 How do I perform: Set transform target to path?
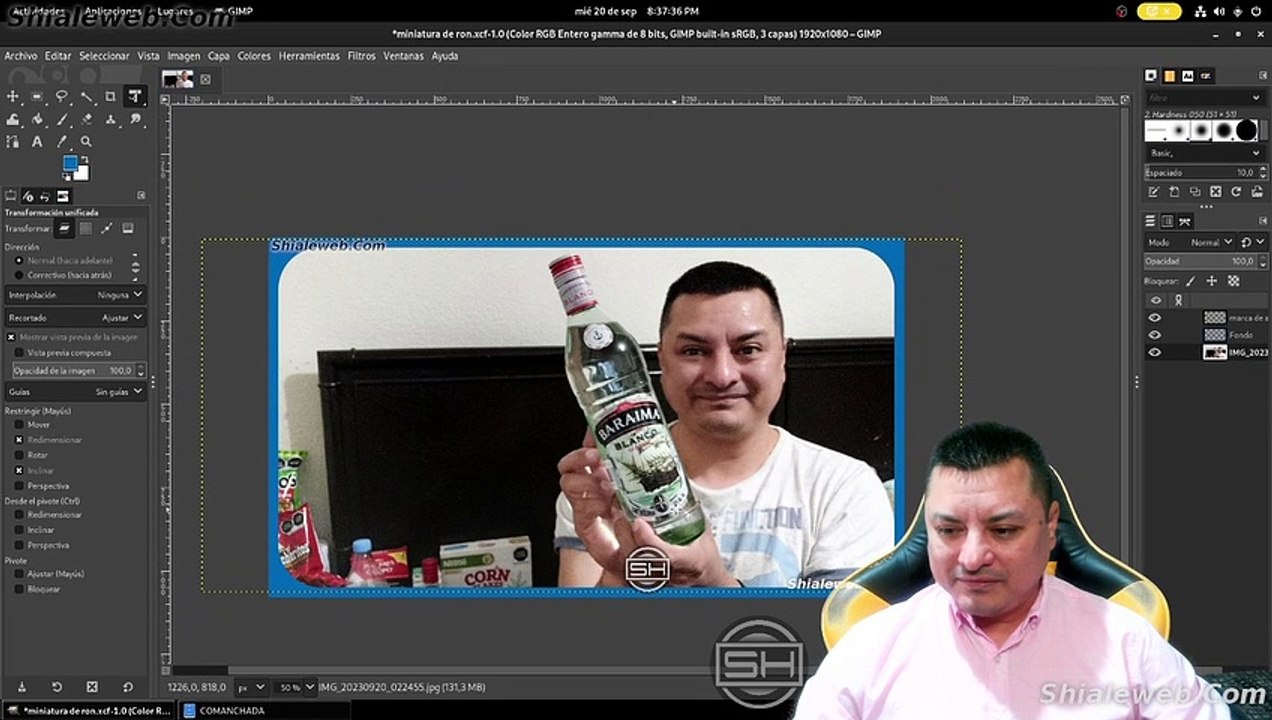(107, 228)
